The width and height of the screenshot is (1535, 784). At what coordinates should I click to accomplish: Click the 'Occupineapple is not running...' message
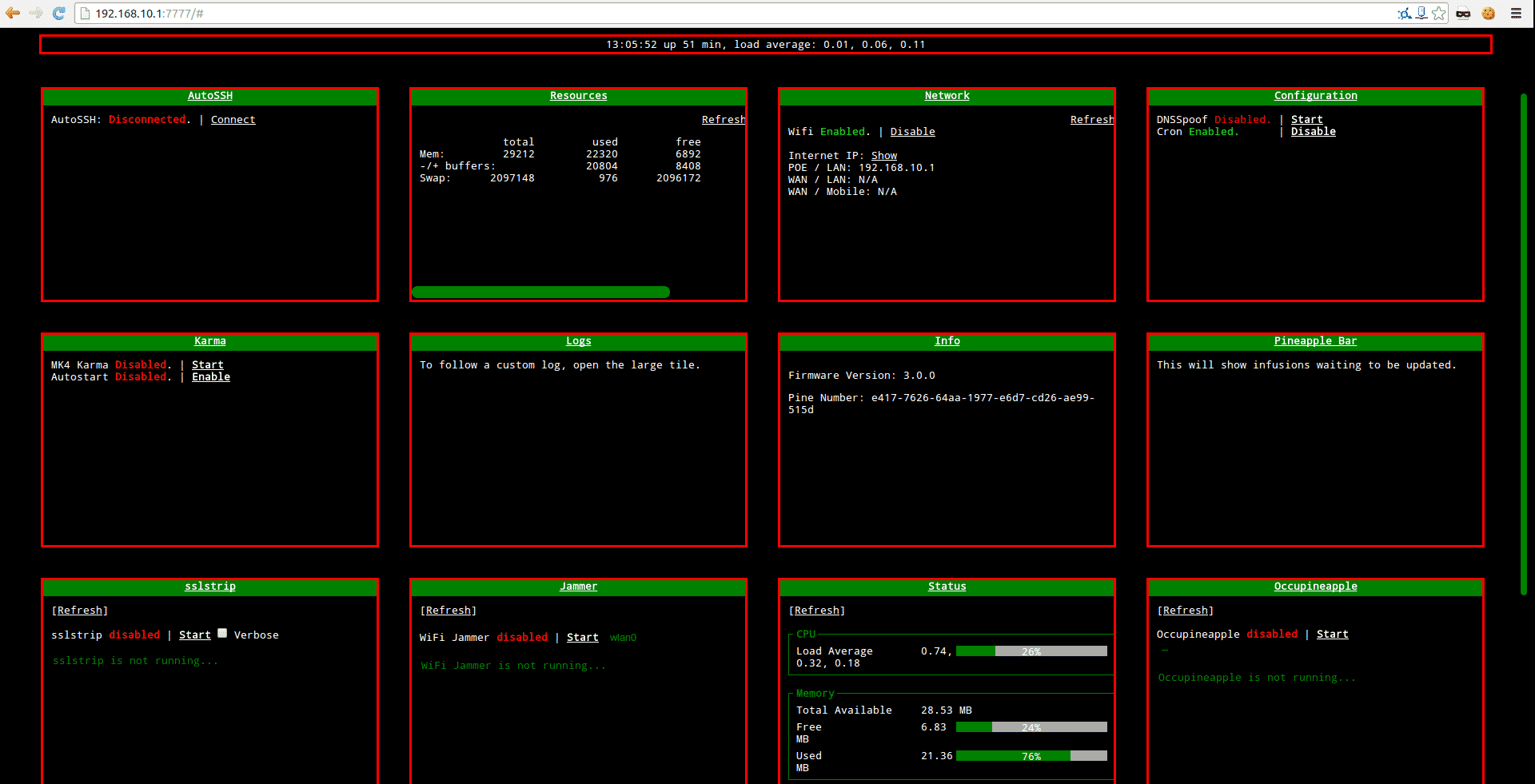(1257, 678)
